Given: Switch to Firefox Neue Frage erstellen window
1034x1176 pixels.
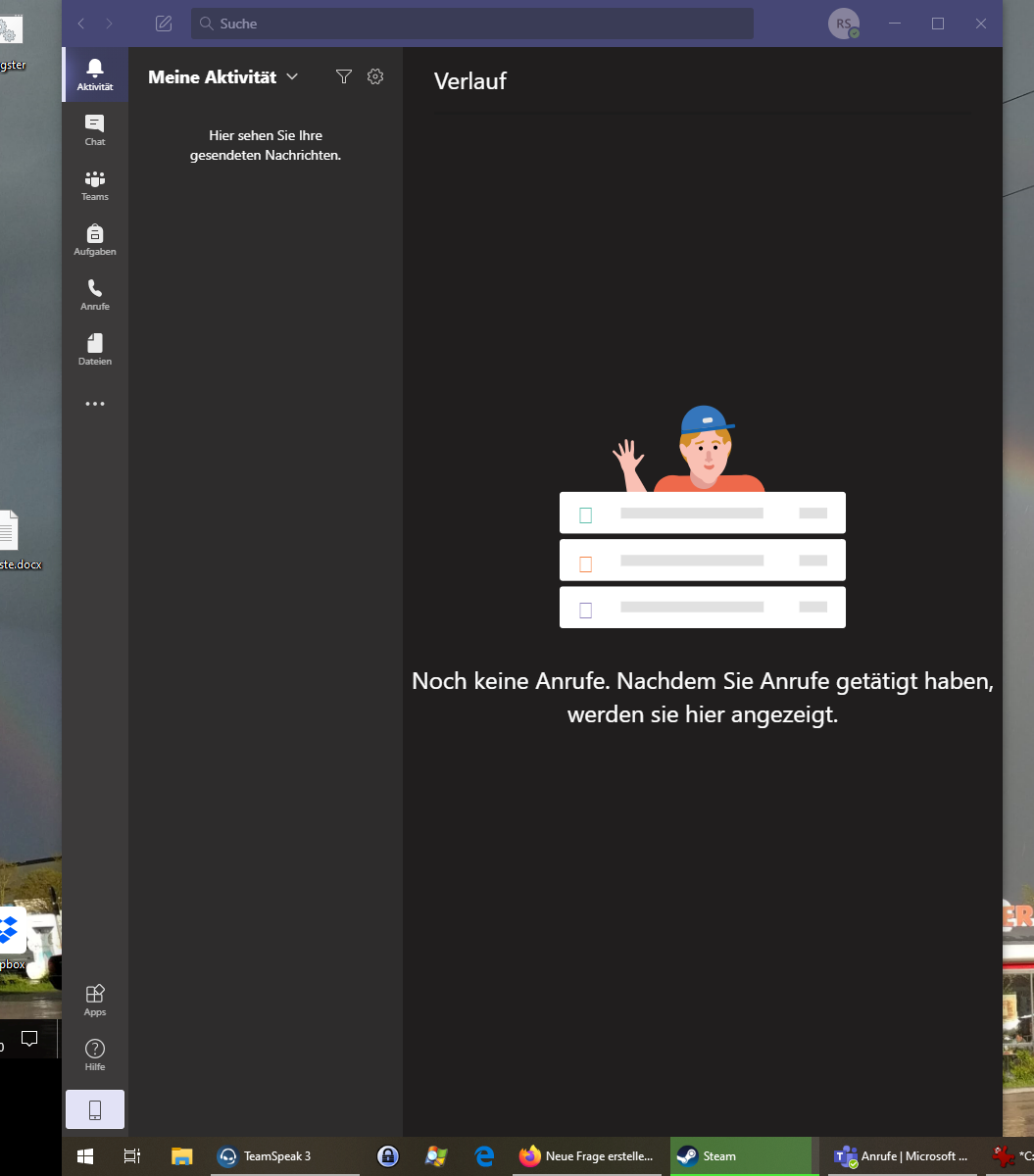Looking at the screenshot, I should (588, 1156).
